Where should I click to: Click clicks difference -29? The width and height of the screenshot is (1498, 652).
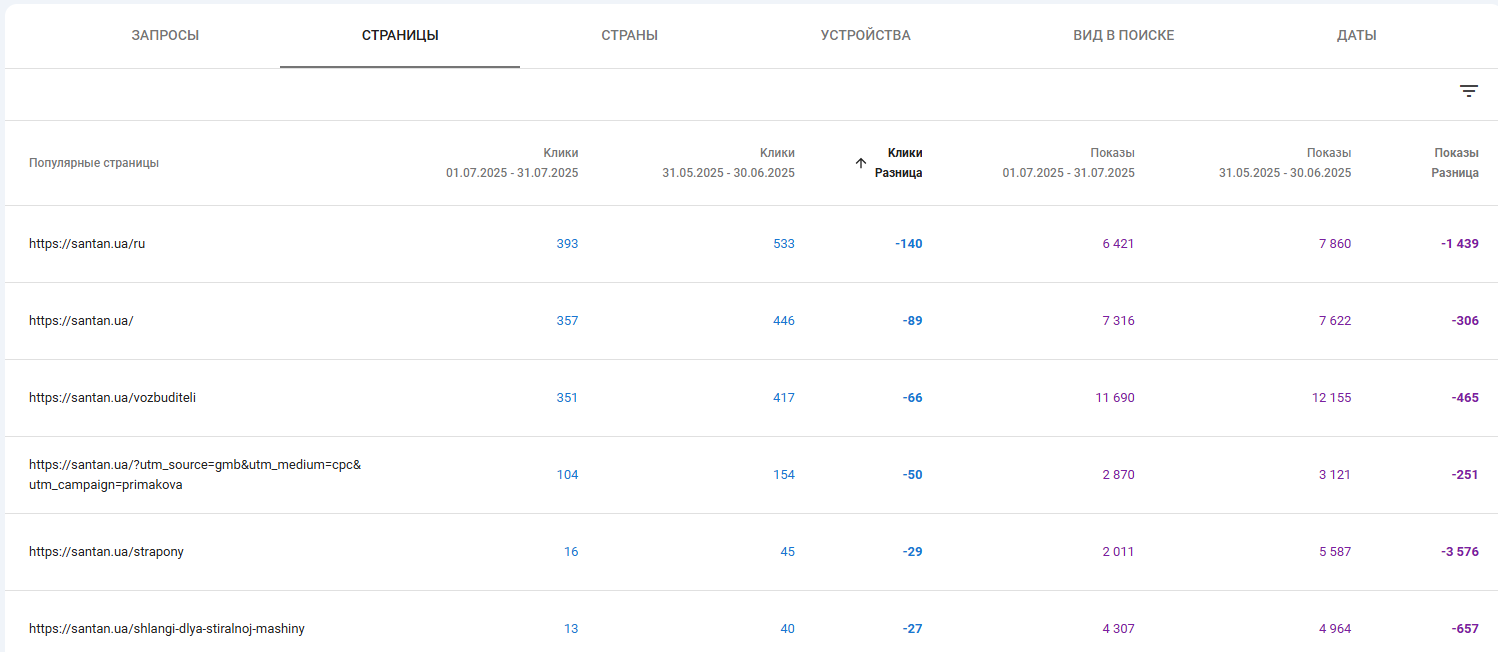(x=912, y=552)
